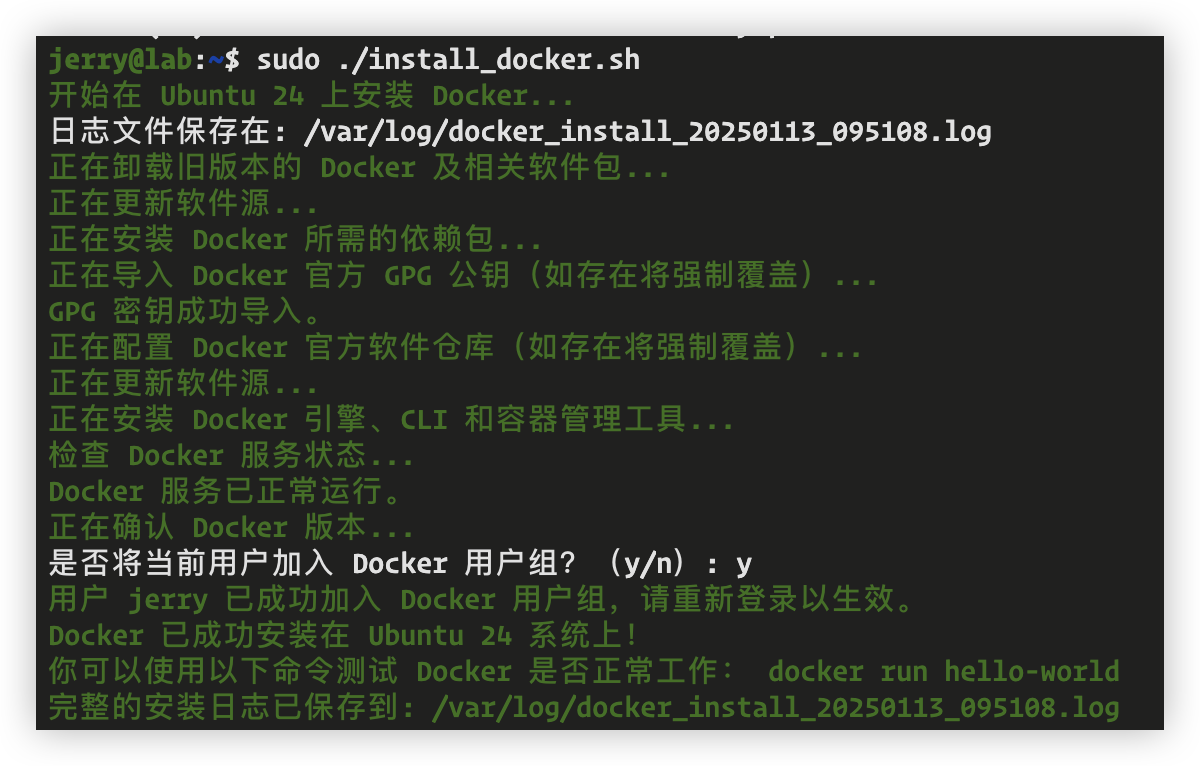Click the user jerry added to Docker group line
This screenshot has height=766, width=1200.
481,600
